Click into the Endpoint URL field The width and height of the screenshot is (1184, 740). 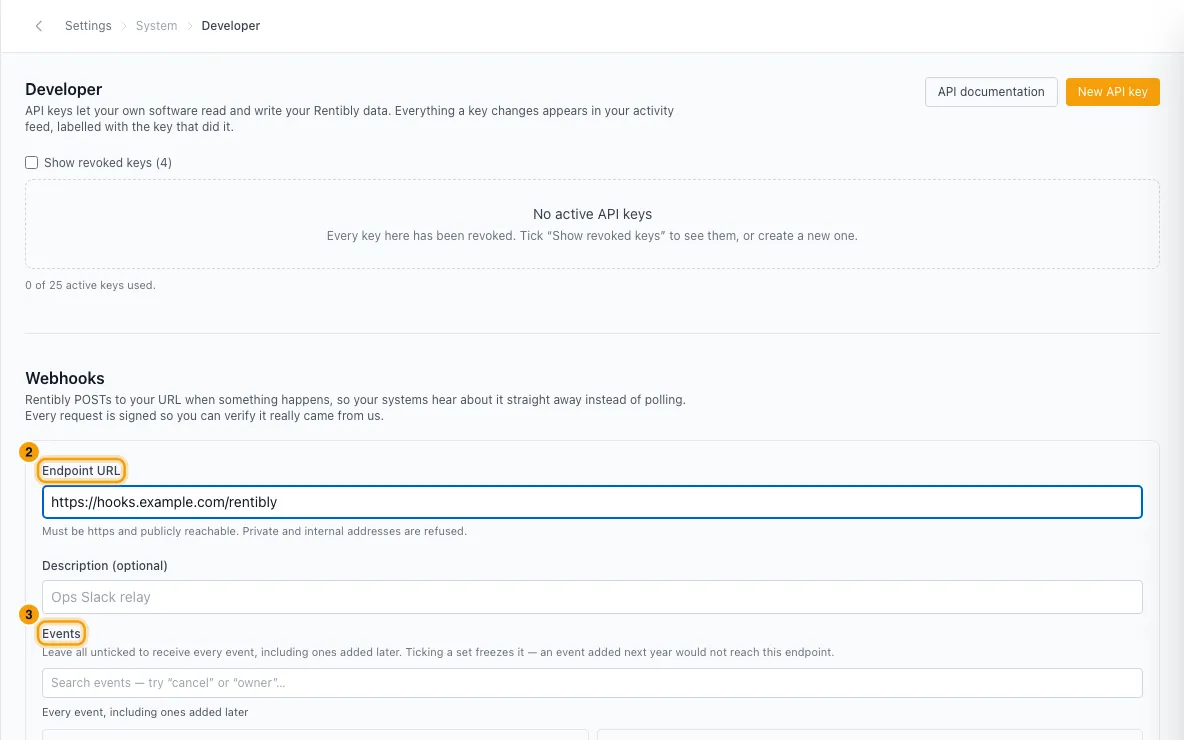[x=592, y=502]
